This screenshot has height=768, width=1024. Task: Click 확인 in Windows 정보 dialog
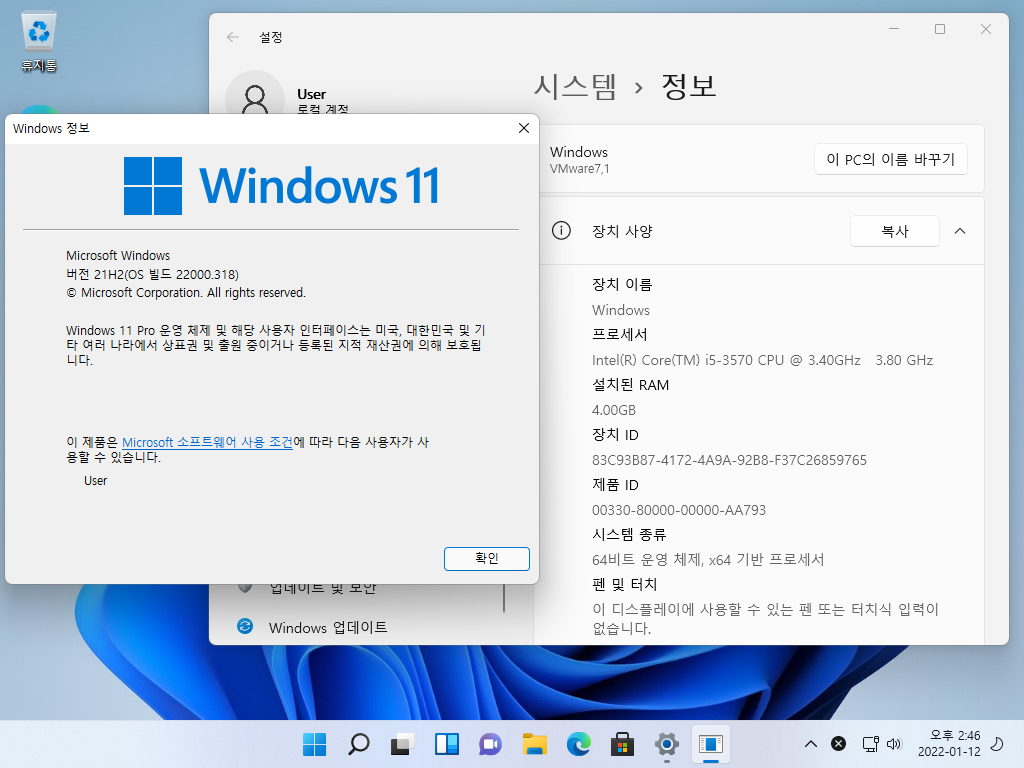(x=487, y=558)
